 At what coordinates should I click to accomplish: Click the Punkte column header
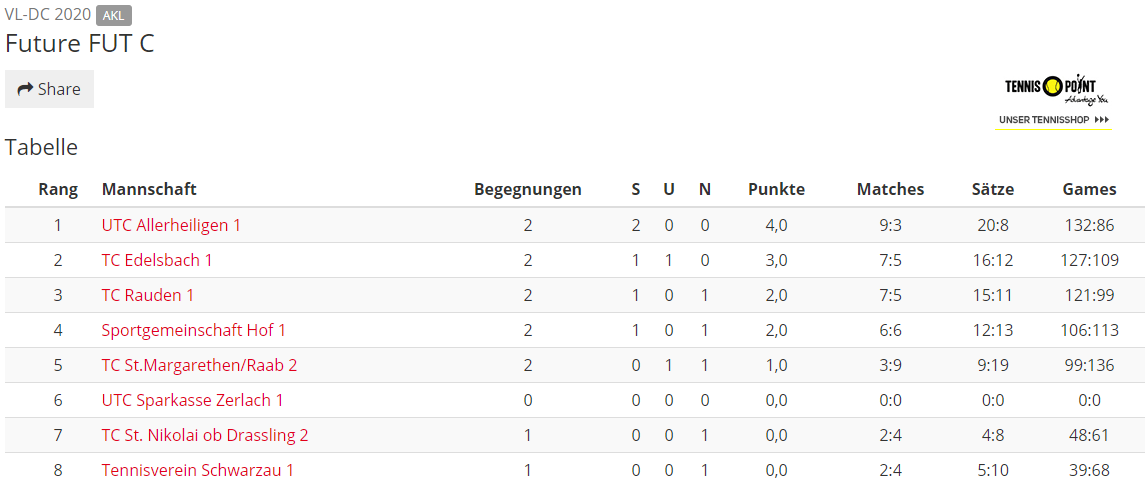(776, 189)
